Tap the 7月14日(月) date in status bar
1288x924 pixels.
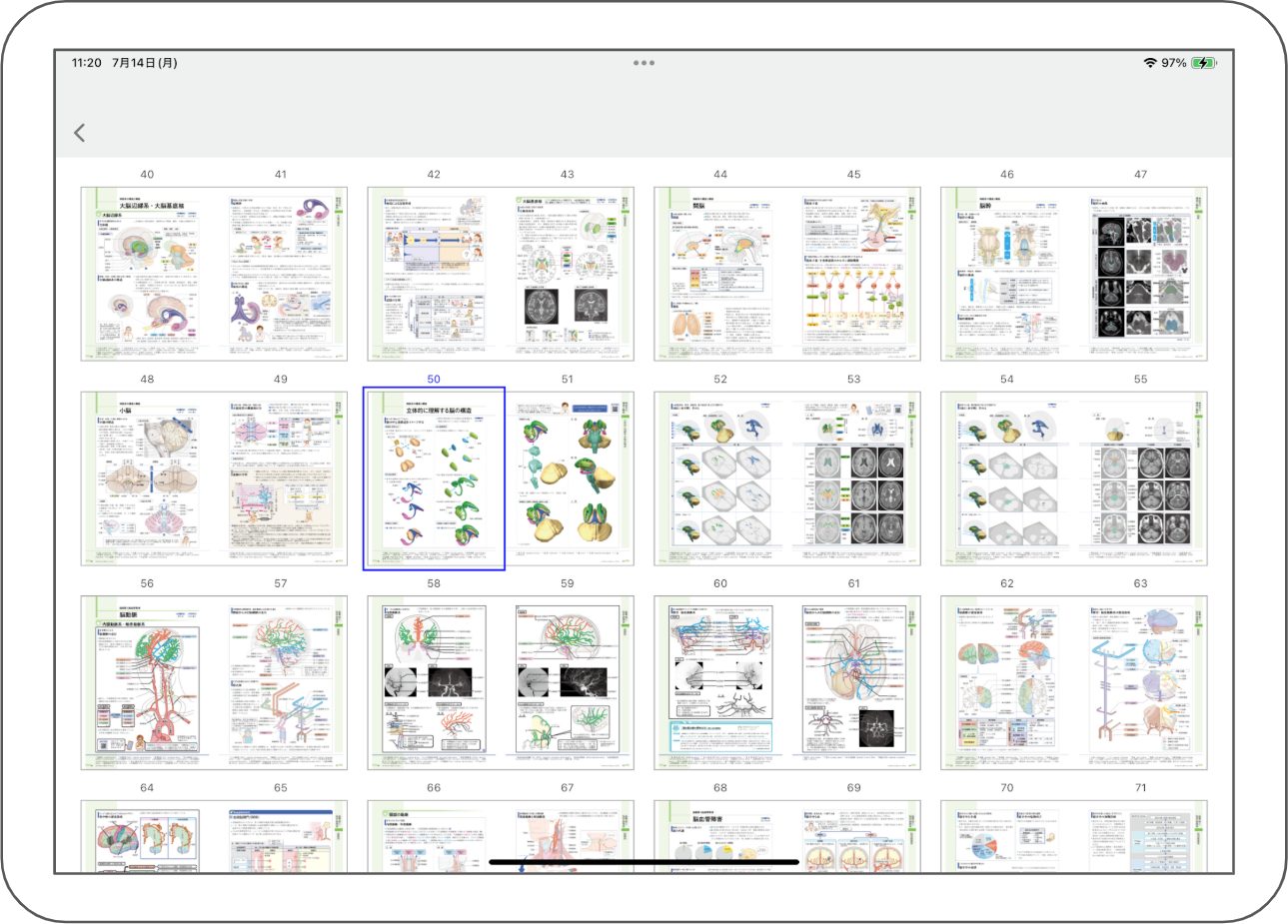click(x=145, y=63)
